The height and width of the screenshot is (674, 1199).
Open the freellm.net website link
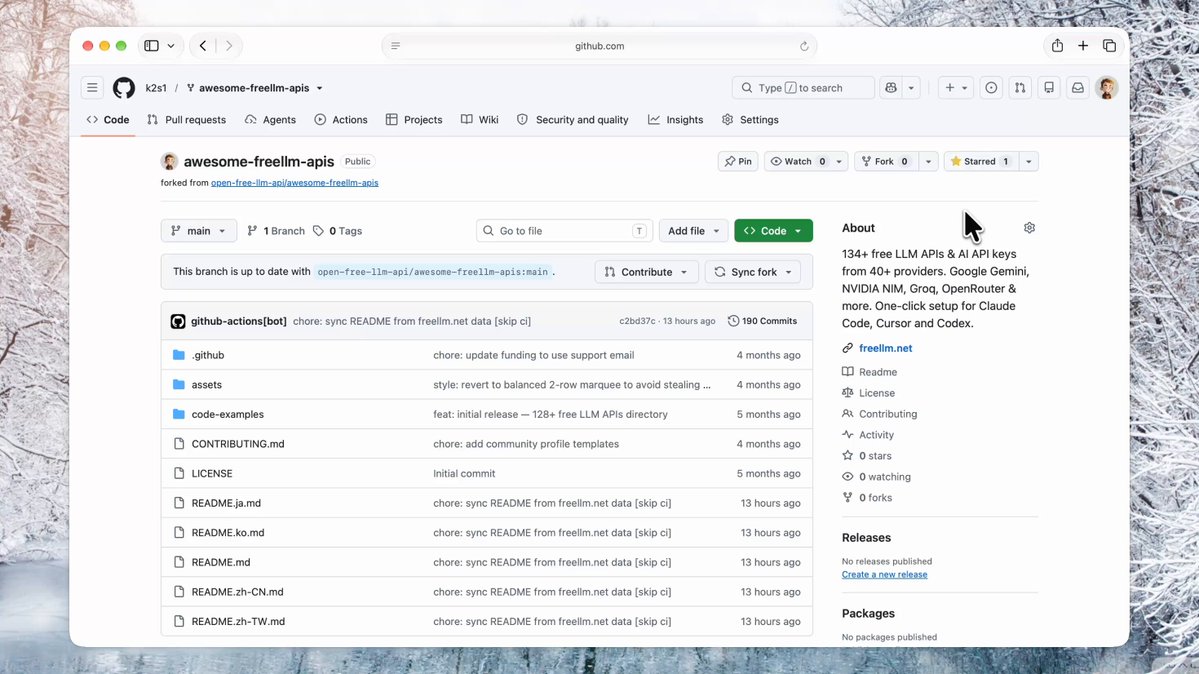coord(885,348)
